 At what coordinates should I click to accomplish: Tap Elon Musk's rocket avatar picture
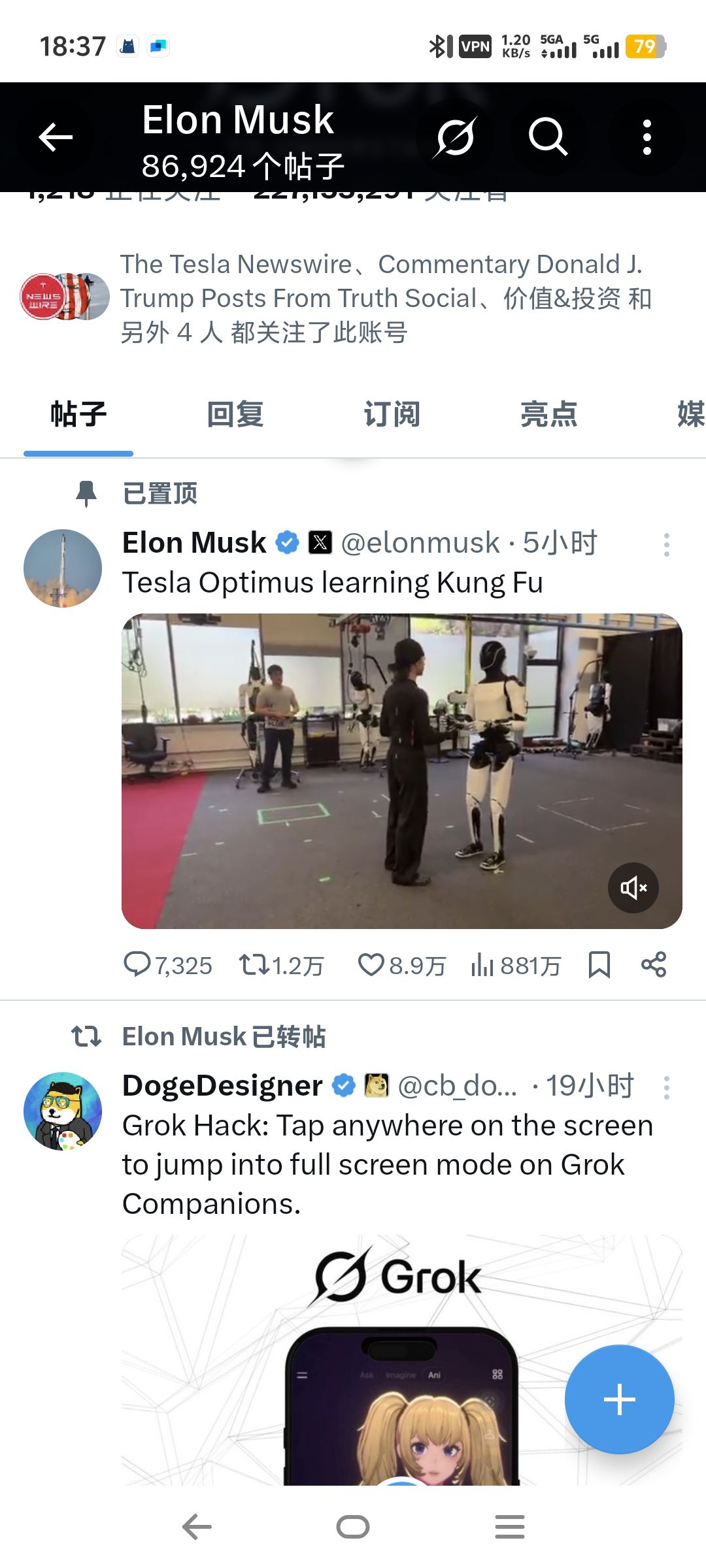point(63,568)
